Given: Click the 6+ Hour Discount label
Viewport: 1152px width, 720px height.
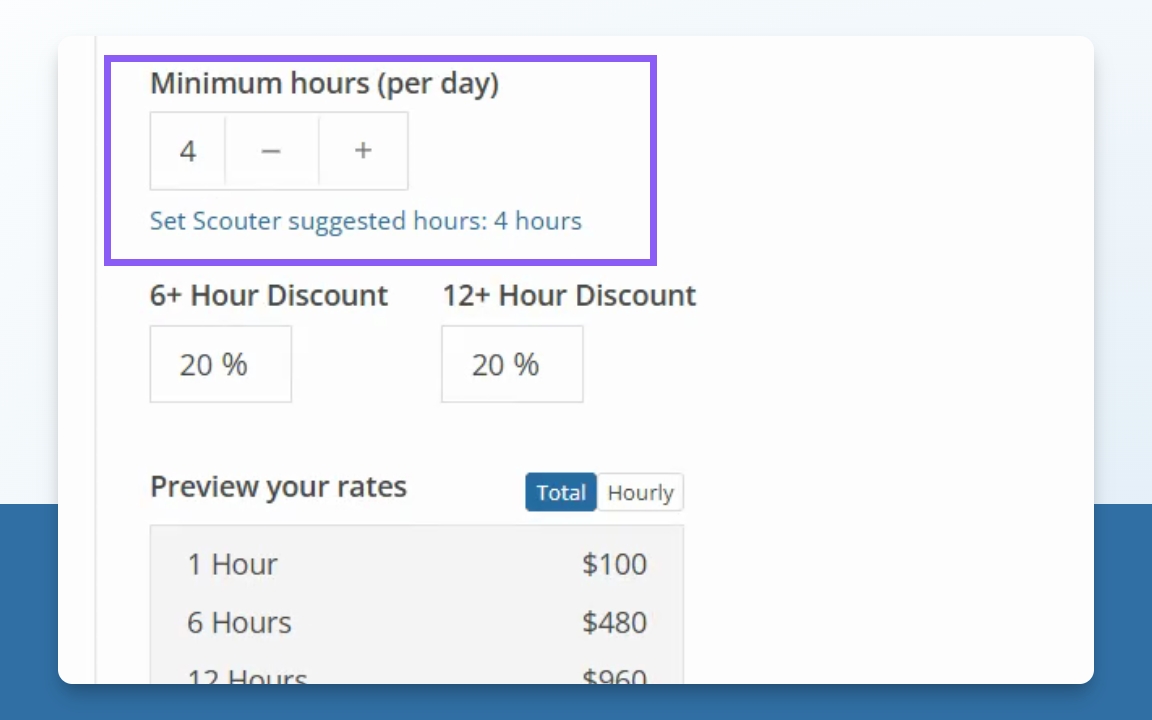Looking at the screenshot, I should pos(269,296).
